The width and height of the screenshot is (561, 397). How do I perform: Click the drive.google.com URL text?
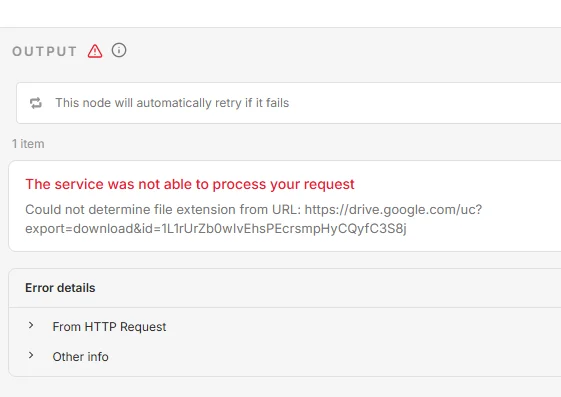point(393,210)
